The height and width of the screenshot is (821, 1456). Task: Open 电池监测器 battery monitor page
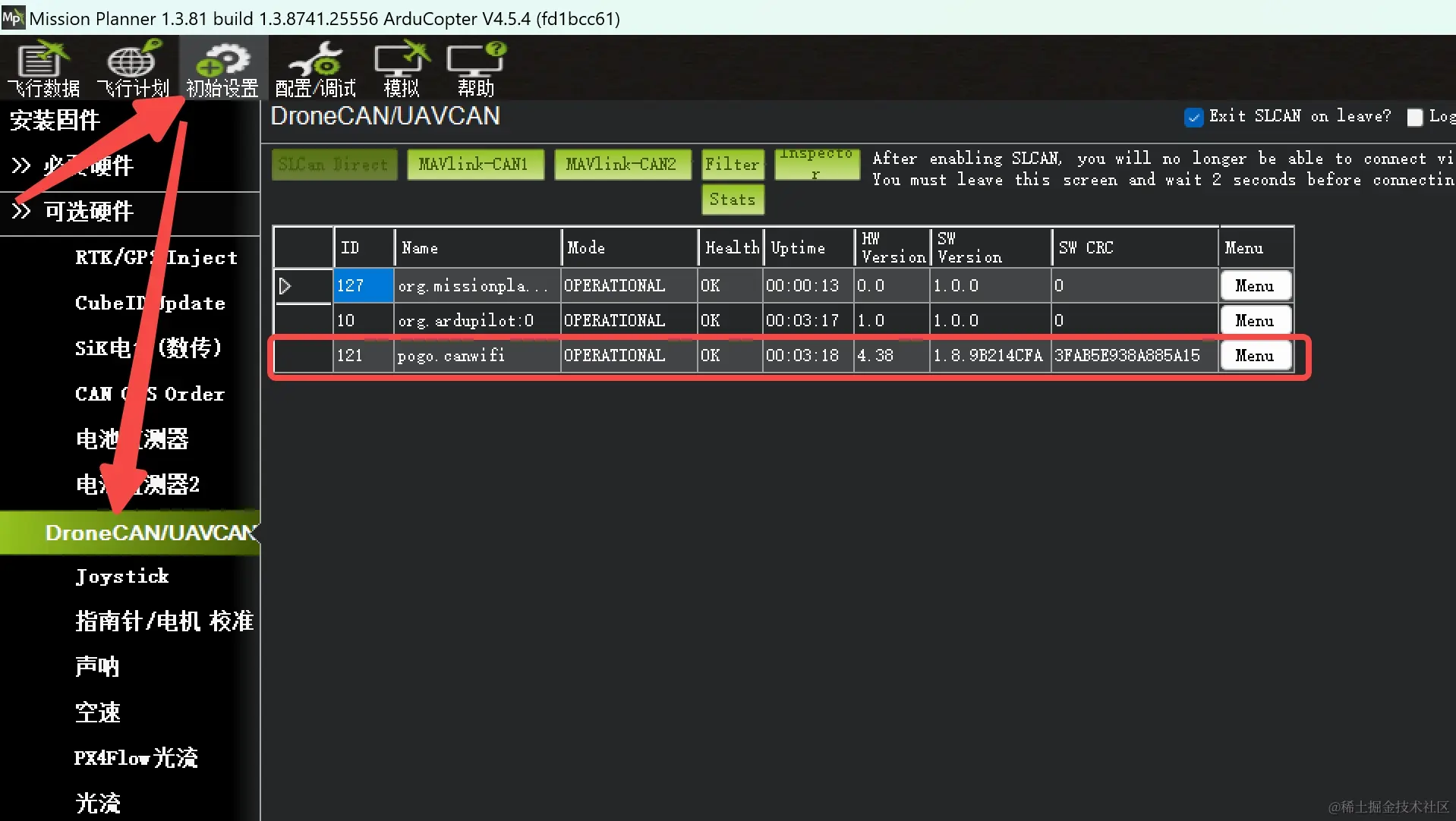tap(132, 439)
